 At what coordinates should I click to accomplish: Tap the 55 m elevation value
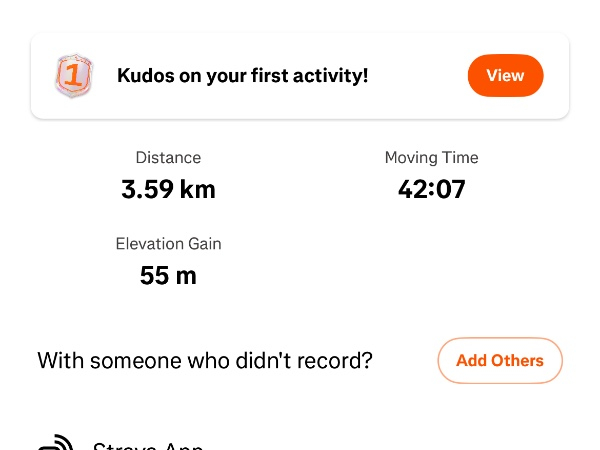pyautogui.click(x=168, y=275)
